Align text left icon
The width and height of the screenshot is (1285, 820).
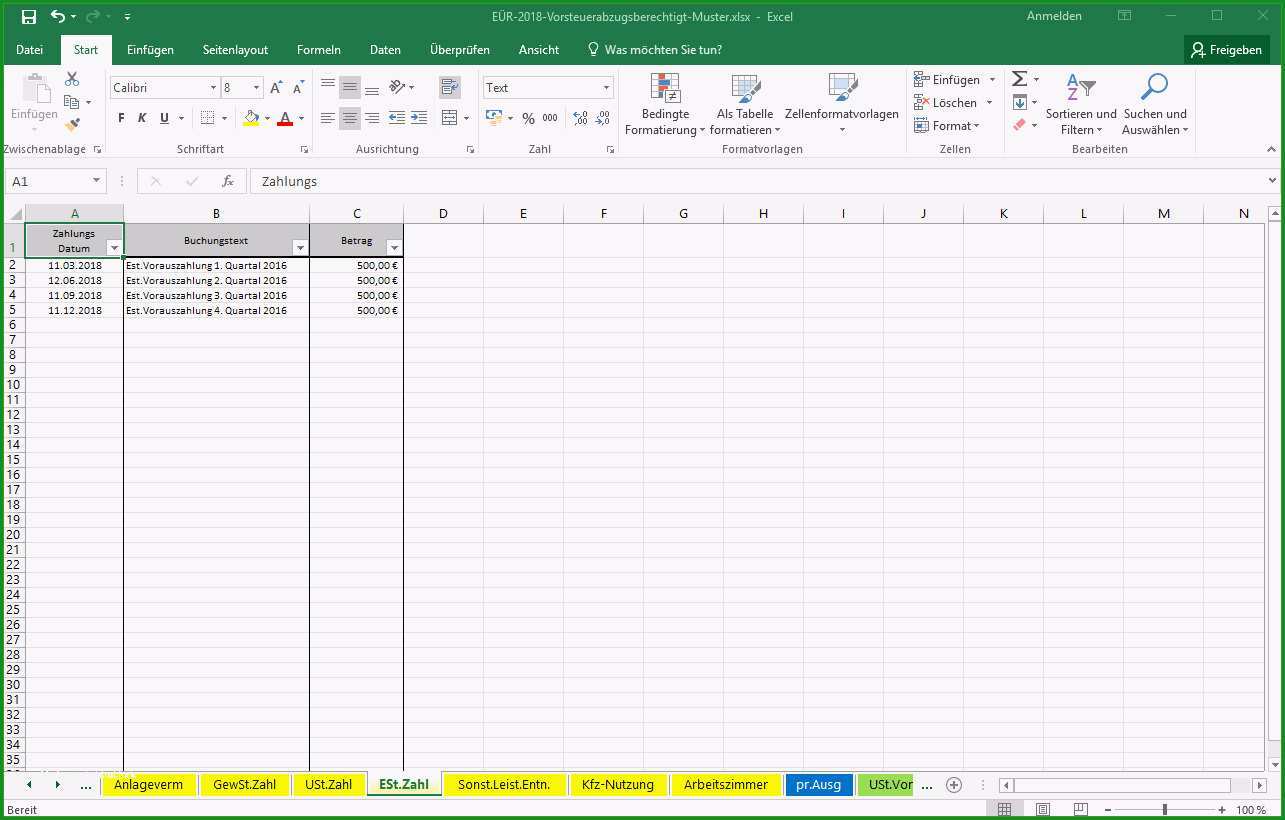328,118
